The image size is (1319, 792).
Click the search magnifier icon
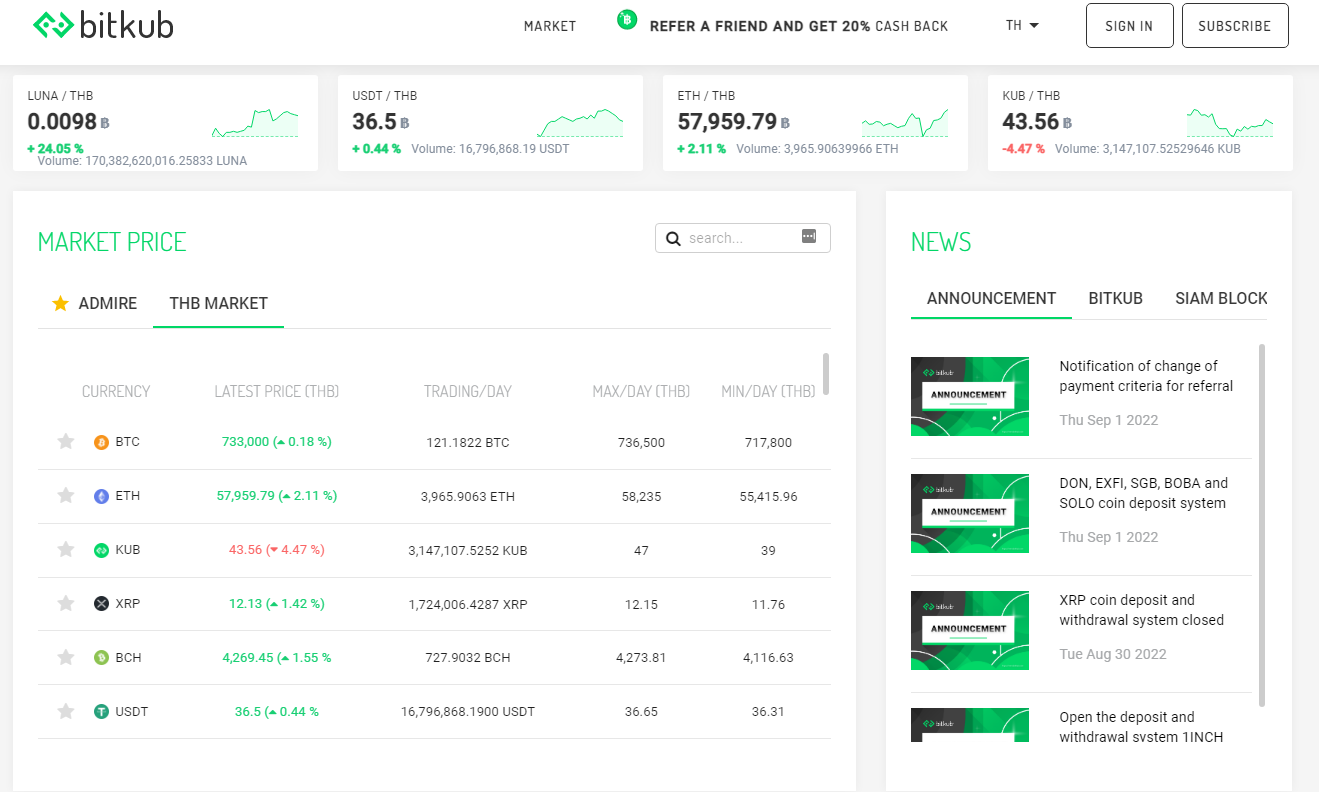click(x=673, y=238)
